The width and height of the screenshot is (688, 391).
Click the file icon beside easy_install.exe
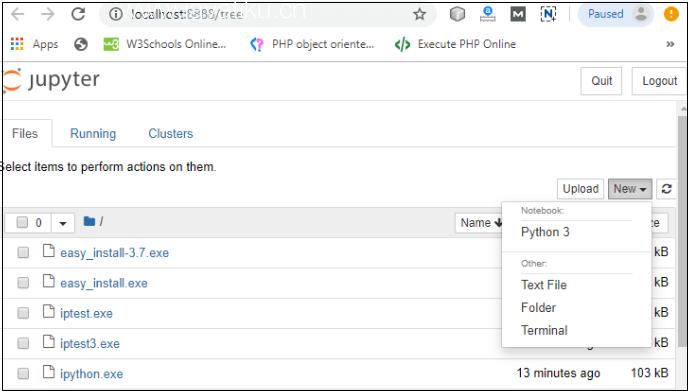click(x=49, y=281)
